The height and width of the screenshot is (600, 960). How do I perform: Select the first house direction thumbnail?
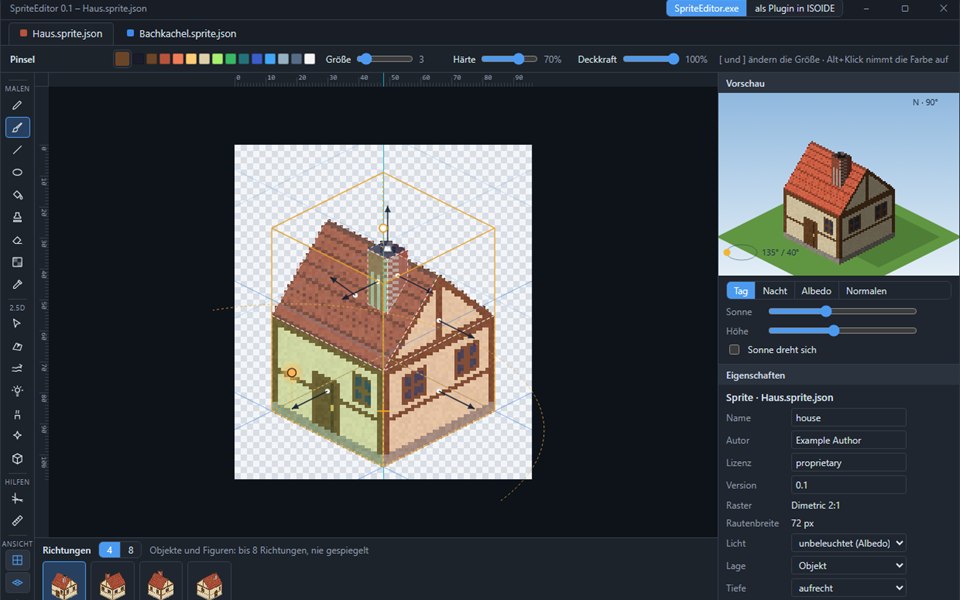pyautogui.click(x=64, y=581)
